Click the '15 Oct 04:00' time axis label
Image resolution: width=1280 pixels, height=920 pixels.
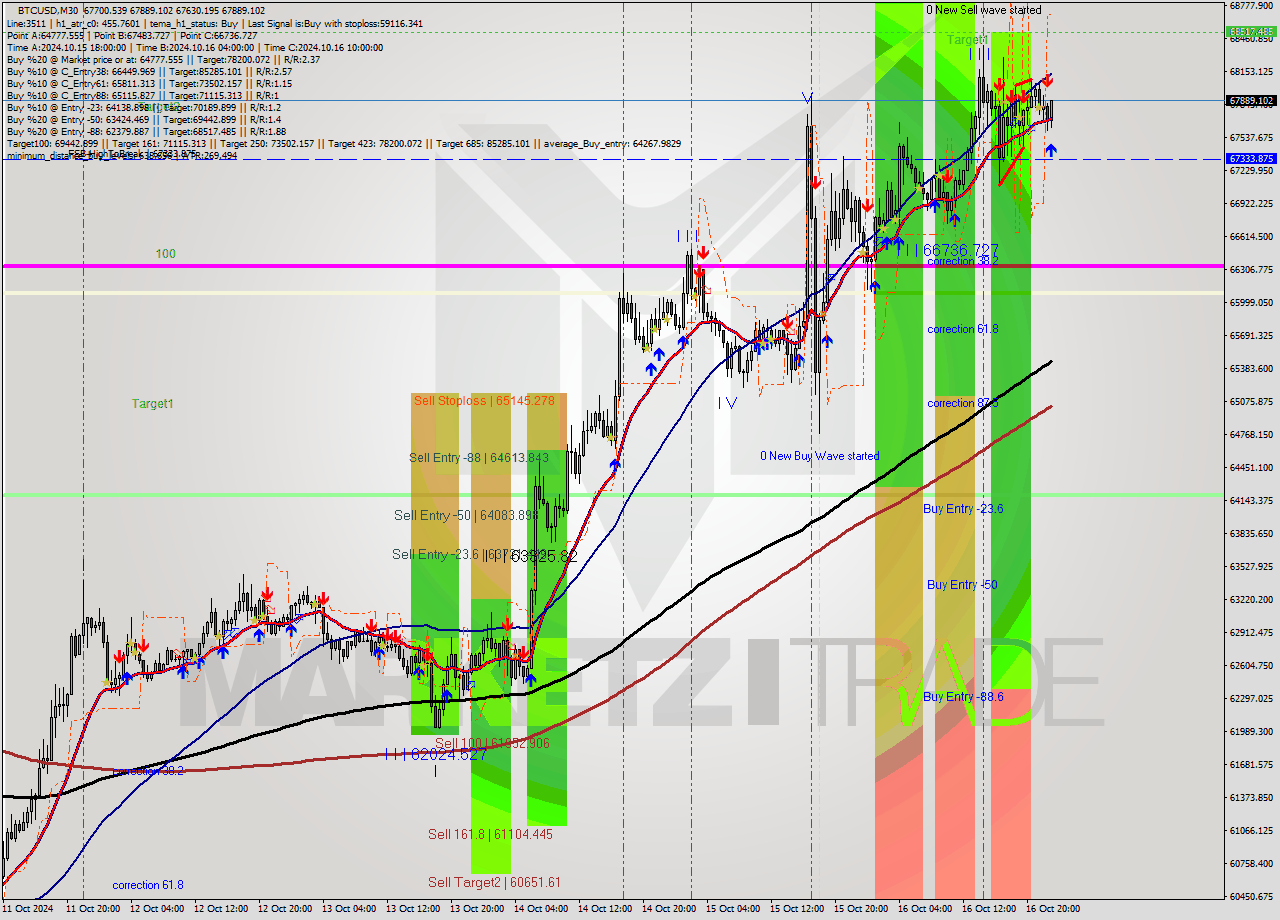pos(733,909)
